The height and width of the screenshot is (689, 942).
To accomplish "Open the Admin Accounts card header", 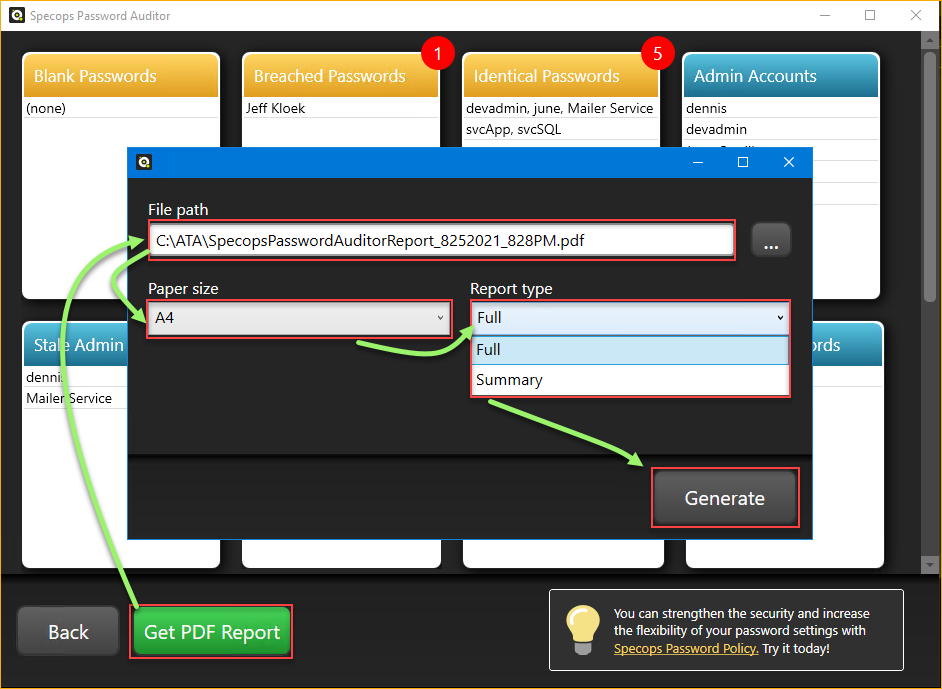I will pyautogui.click(x=780, y=76).
